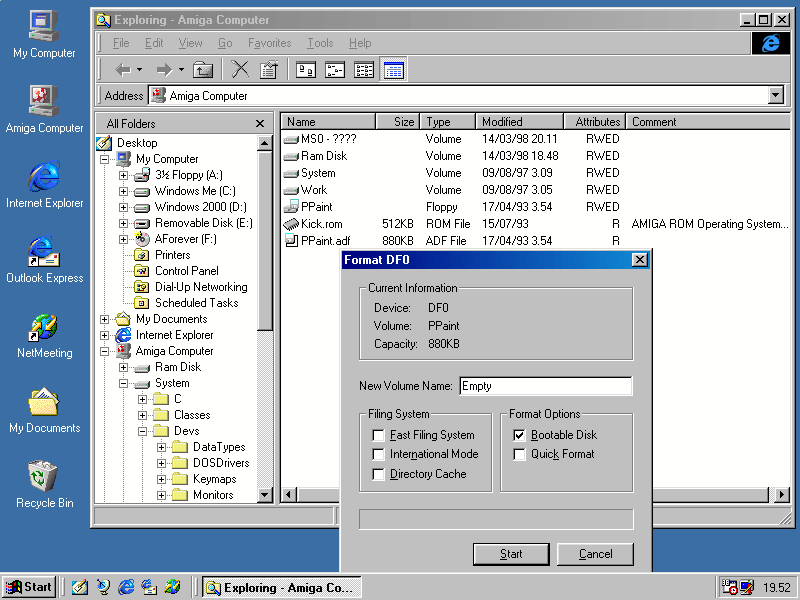This screenshot has height=600, width=800.
Task: Launch Outlook Express from quick launch
Action: tap(149, 587)
